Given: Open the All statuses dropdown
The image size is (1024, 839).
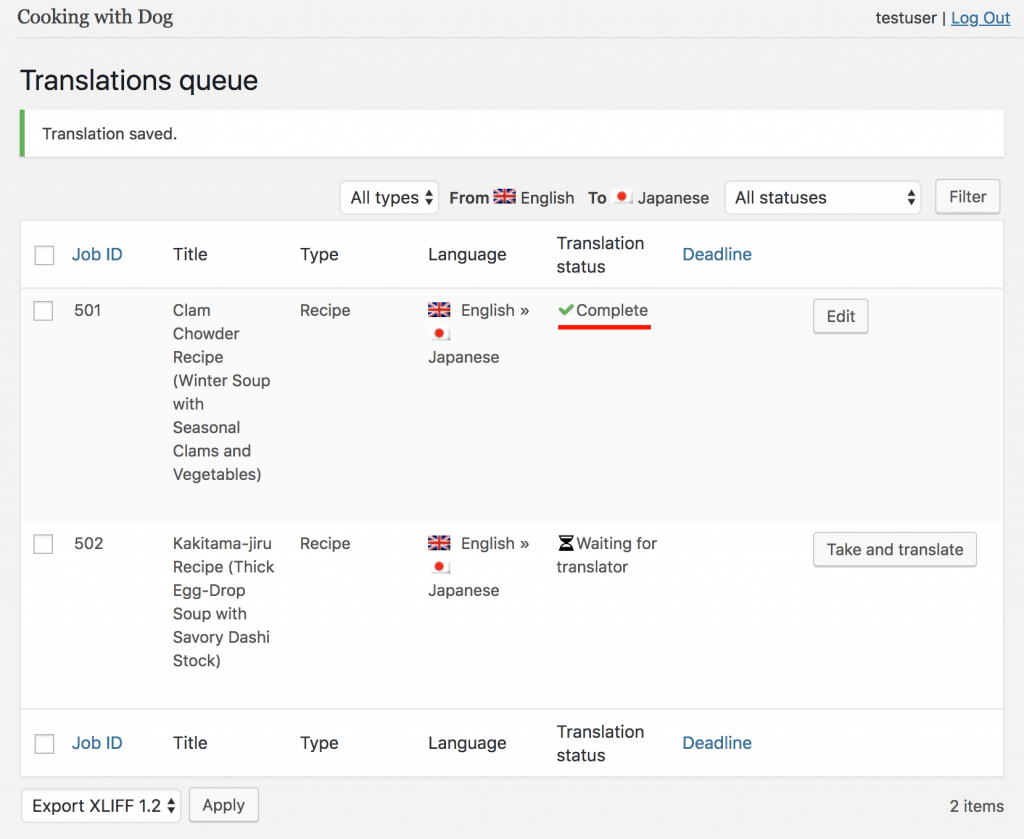Looking at the screenshot, I should tap(823, 197).
